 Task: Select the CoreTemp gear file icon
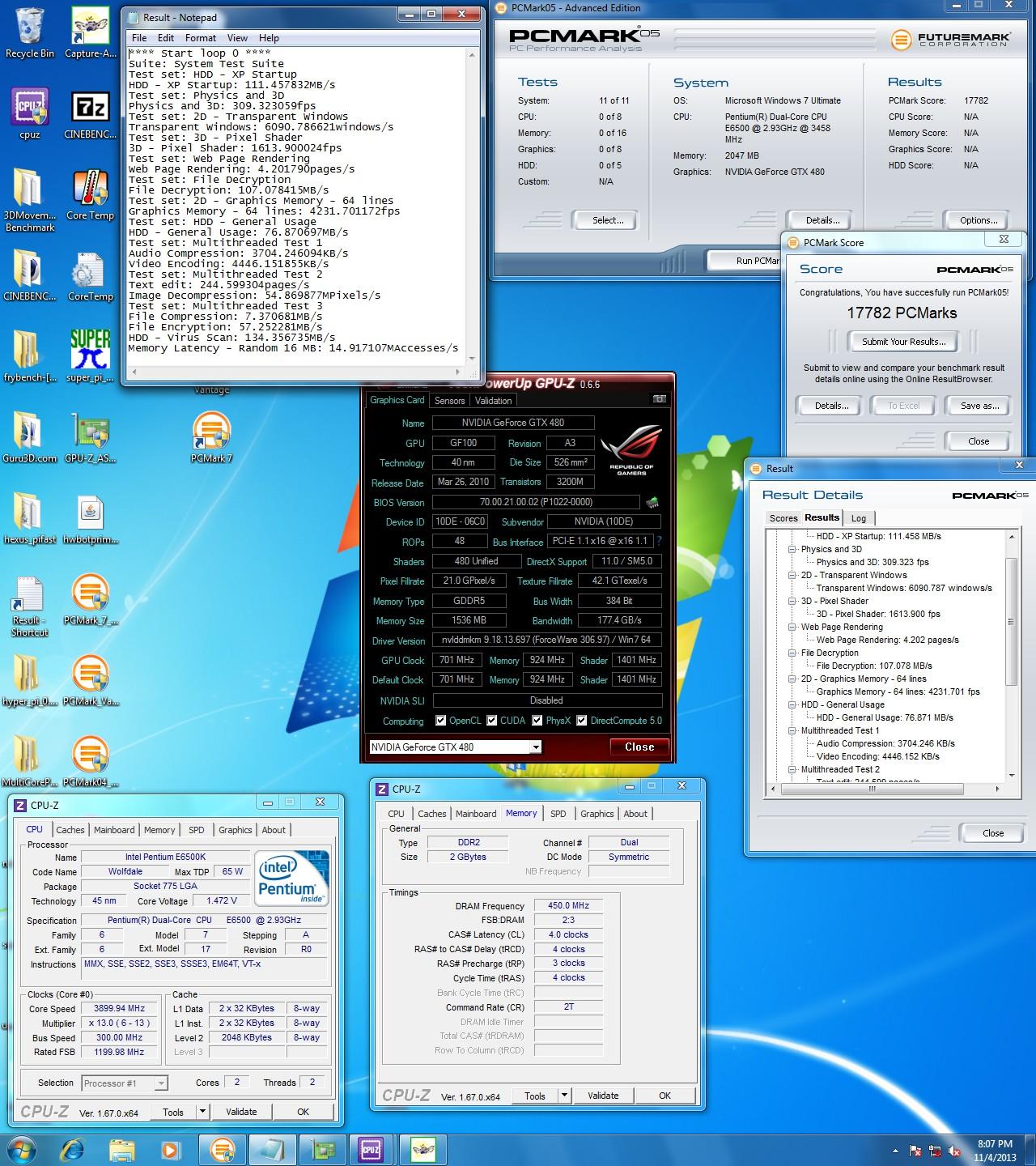pyautogui.click(x=91, y=275)
